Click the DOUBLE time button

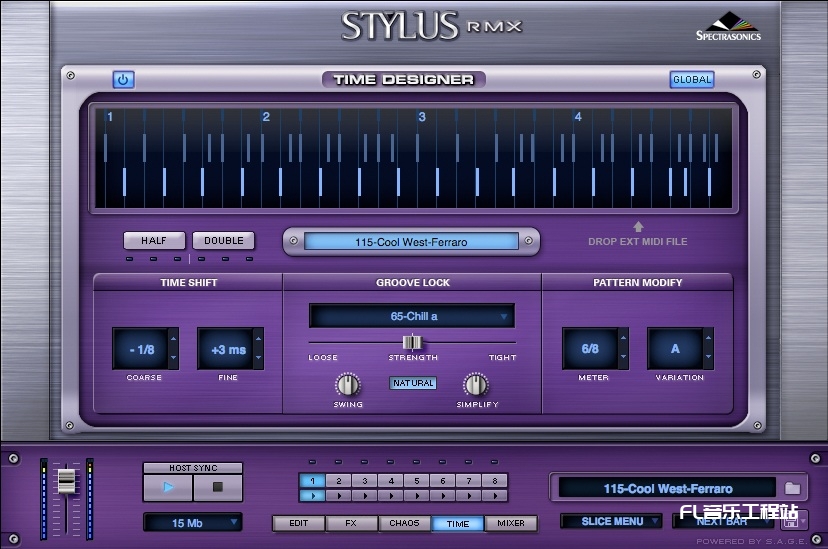coord(223,241)
